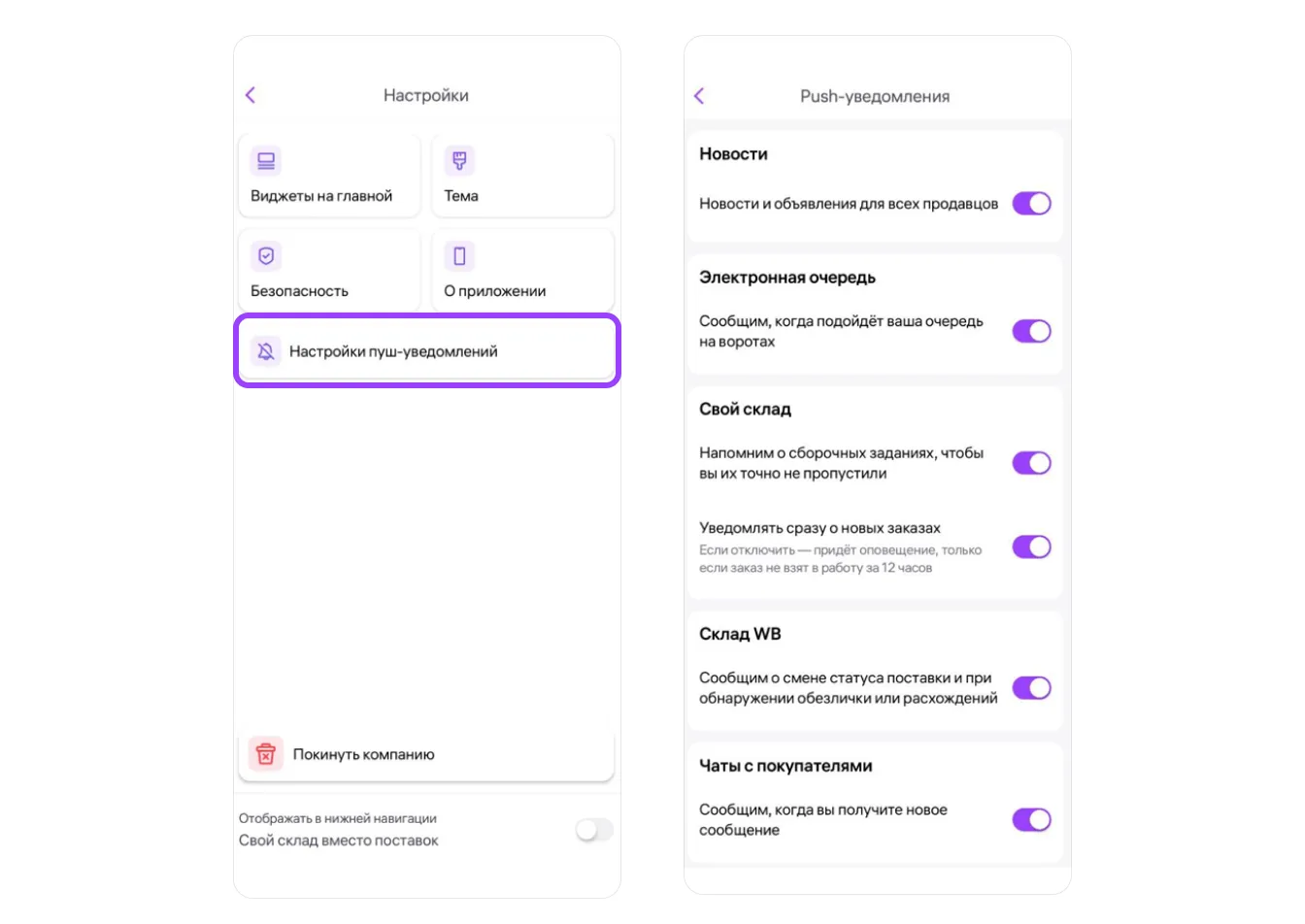
Task: Toggle Уведомлять сразу о новых заказах
Action: tap(1031, 547)
